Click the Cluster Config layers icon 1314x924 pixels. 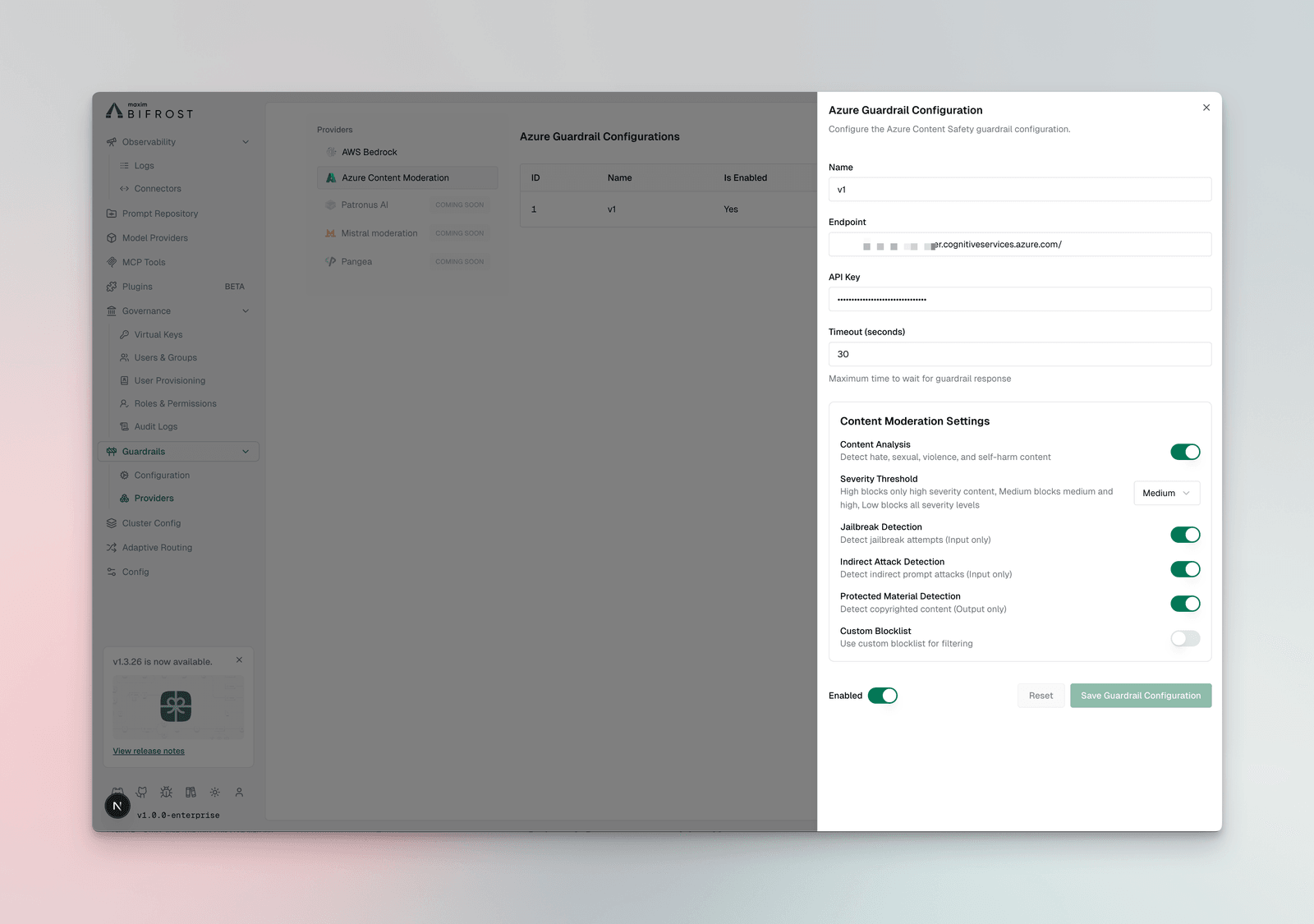[x=112, y=523]
